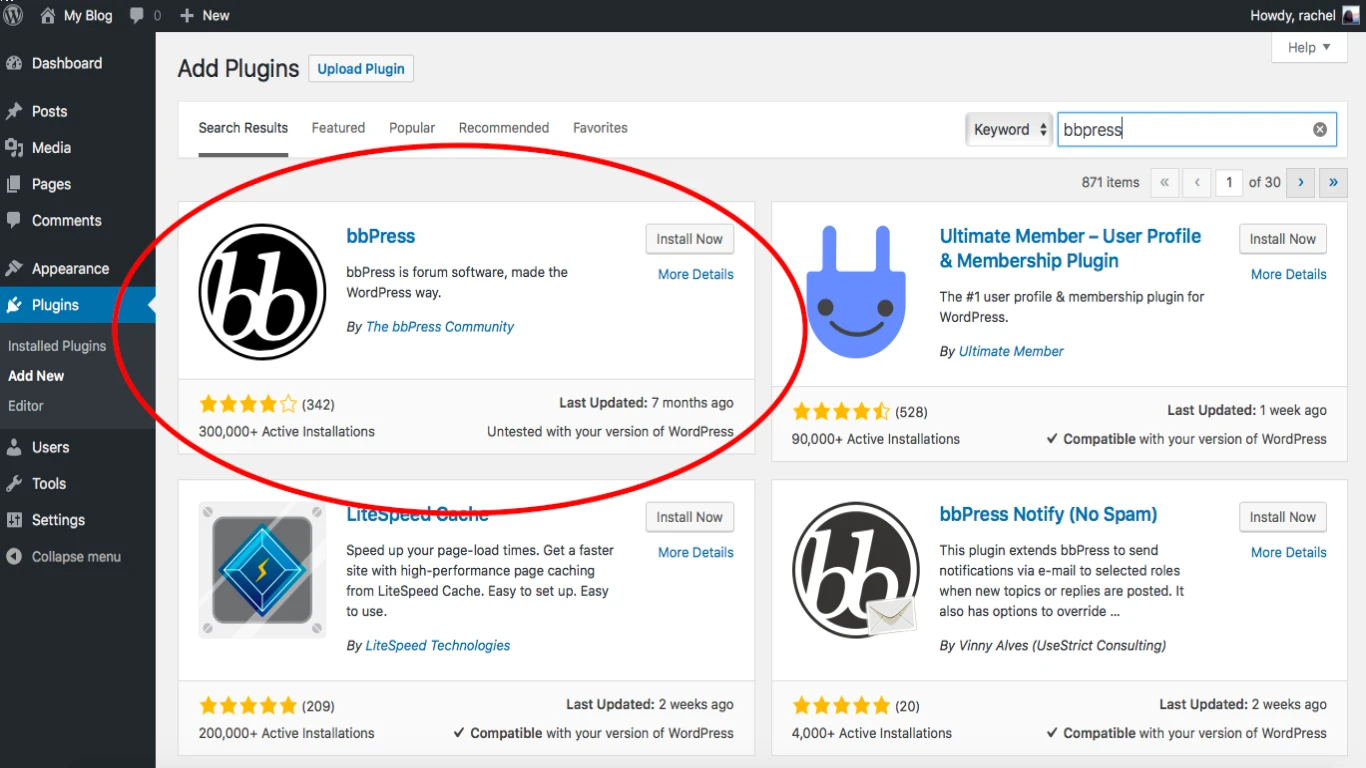
Task: Click the bbPress Notify logo
Action: click(856, 570)
